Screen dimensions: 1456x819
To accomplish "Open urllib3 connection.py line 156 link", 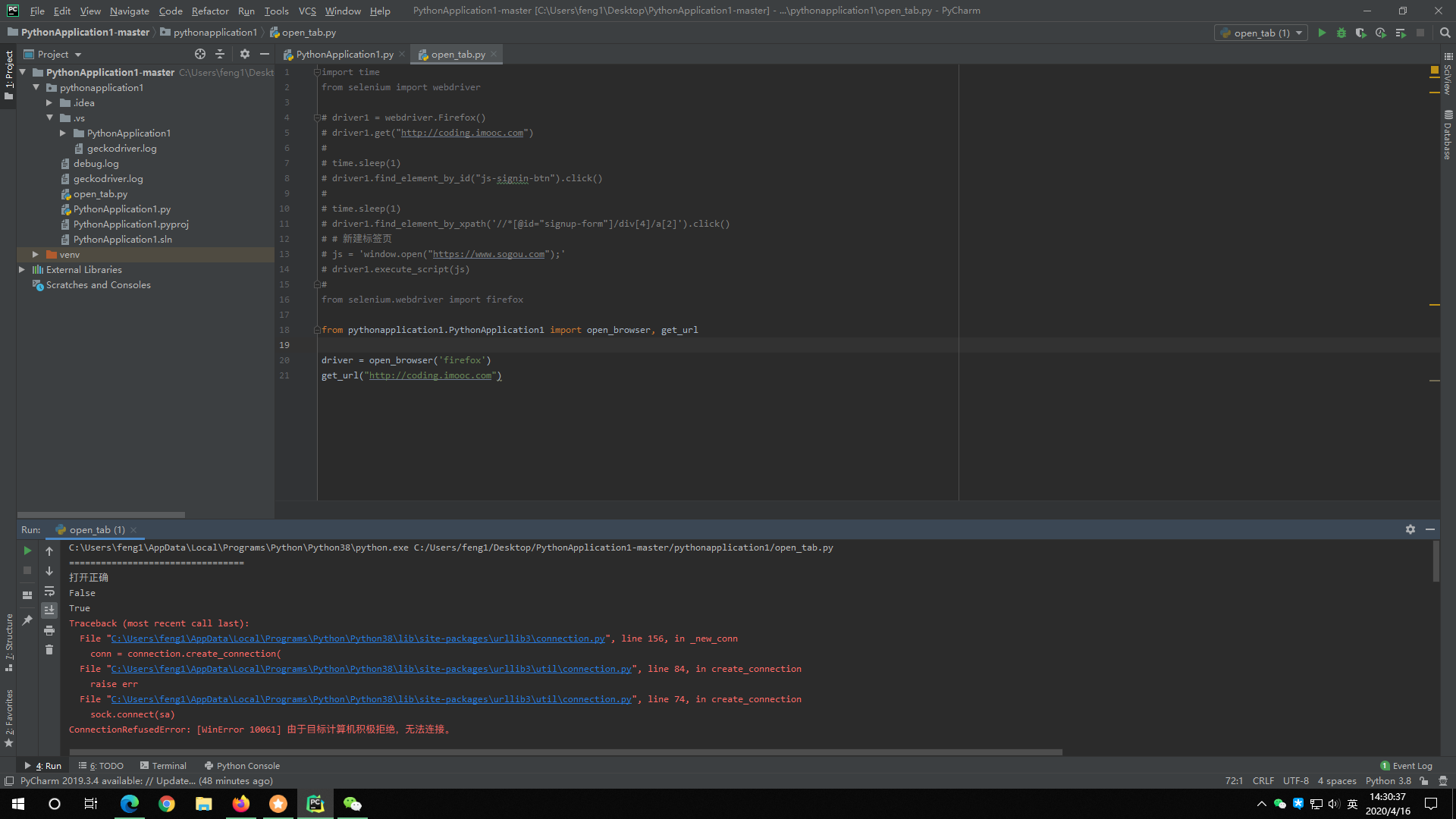I will pyautogui.click(x=358, y=639).
